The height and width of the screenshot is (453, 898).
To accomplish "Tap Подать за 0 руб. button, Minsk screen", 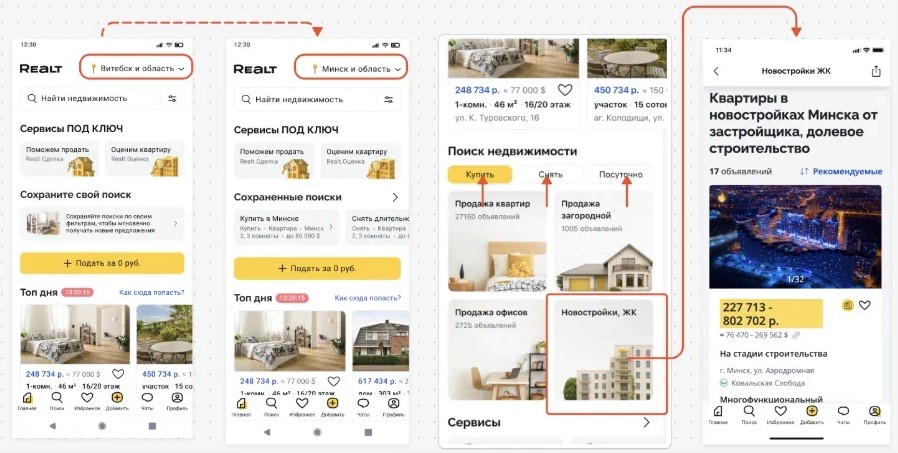I will coord(317,268).
